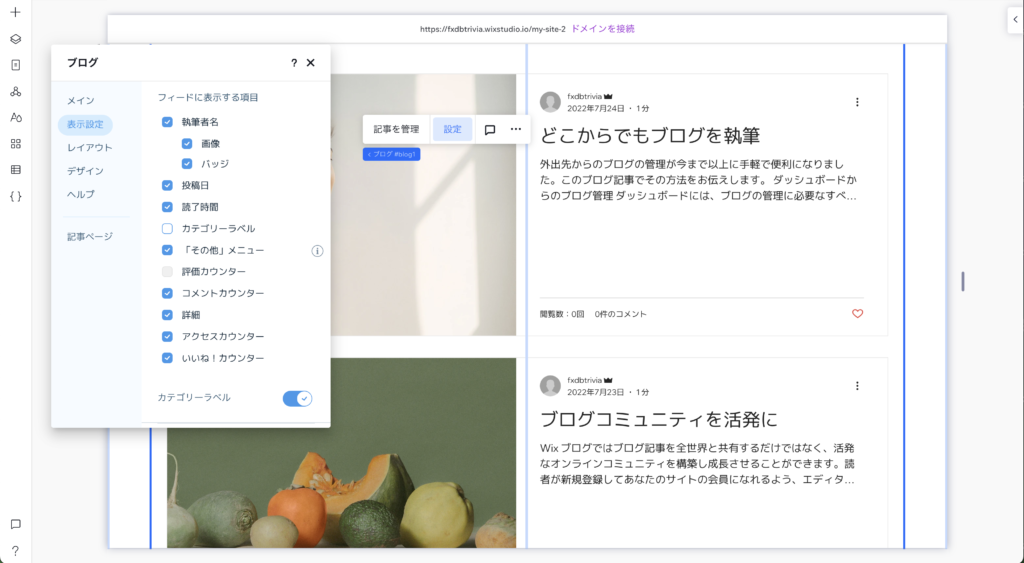The height and width of the screenshot is (563, 1024).
Task: Close the ブログ settings panel
Action: 311,63
